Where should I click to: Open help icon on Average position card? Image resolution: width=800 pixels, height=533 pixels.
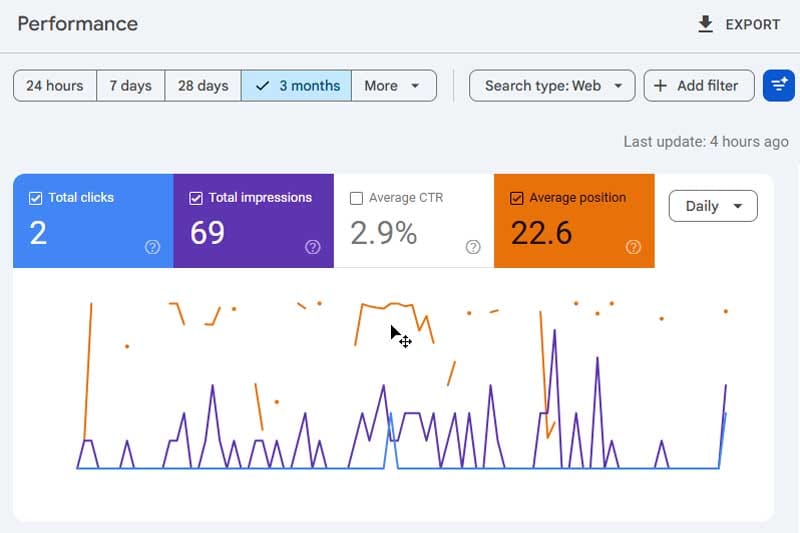[633, 247]
